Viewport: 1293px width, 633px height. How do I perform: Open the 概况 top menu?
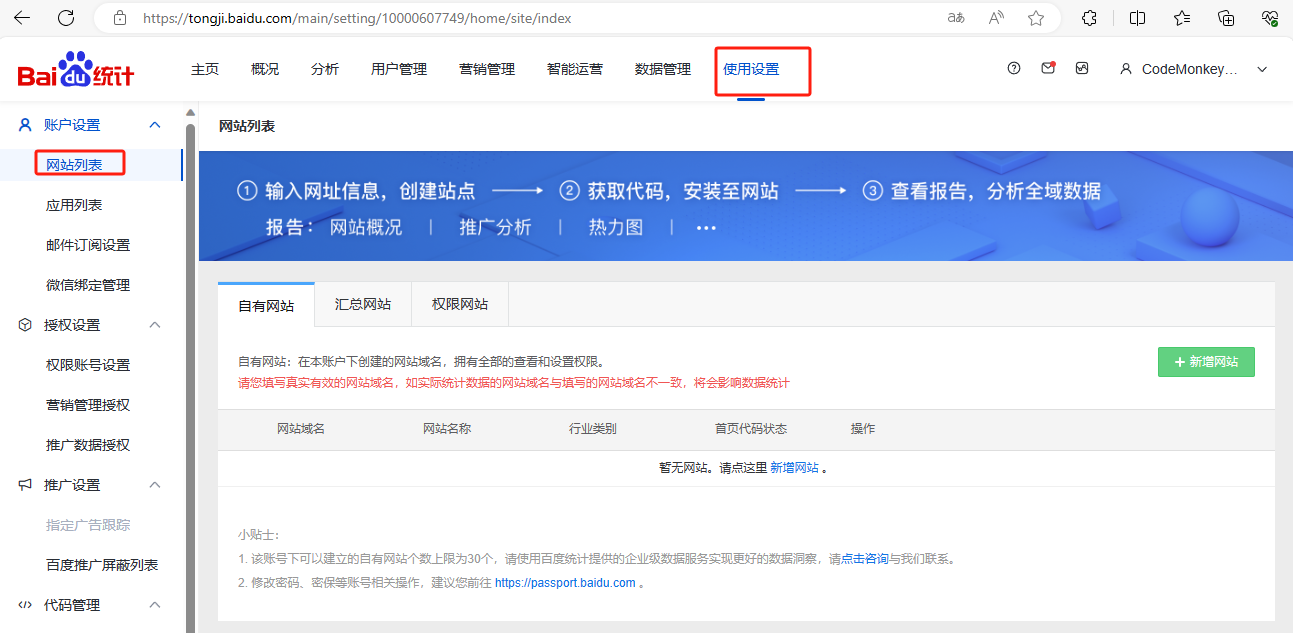click(265, 69)
